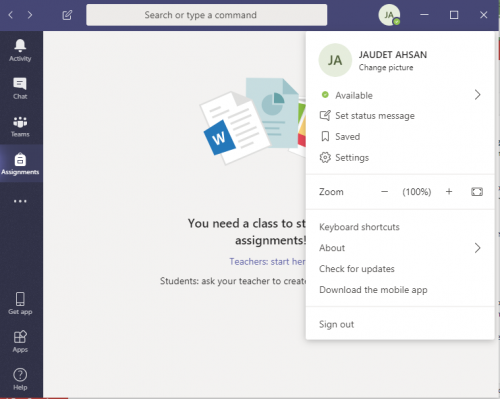This screenshot has height=399, width=500.
Task: Open the Help question mark icon
Action: click(20, 375)
